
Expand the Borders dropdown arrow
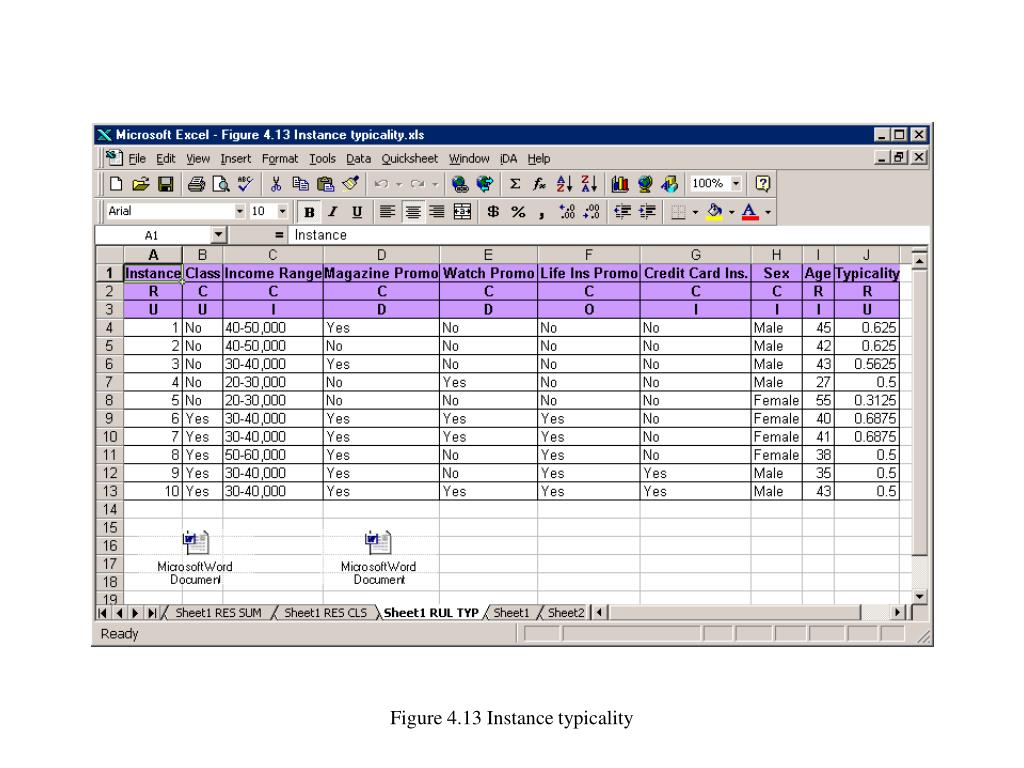[695, 212]
